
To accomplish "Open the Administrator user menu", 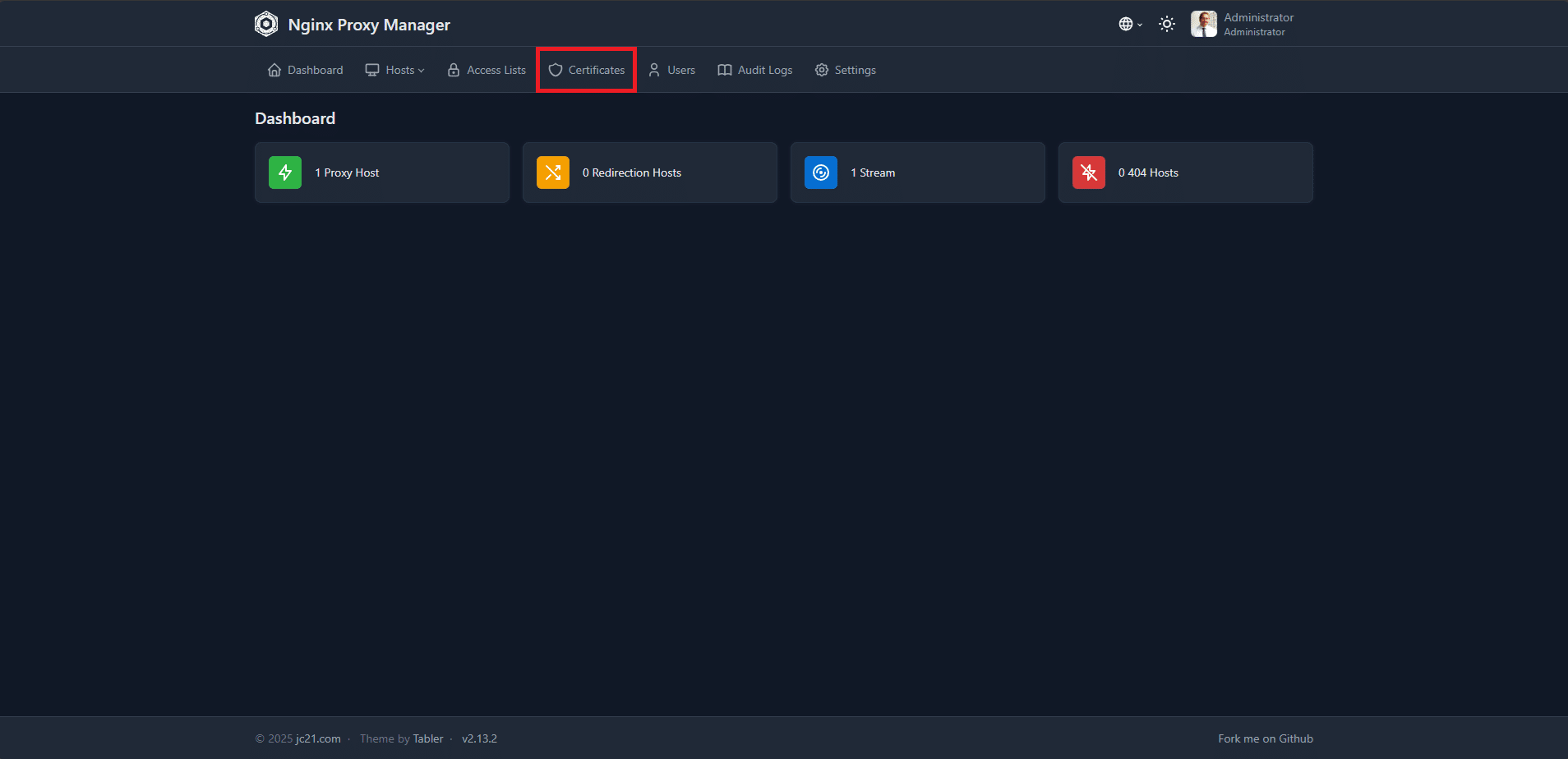I will (1257, 24).
